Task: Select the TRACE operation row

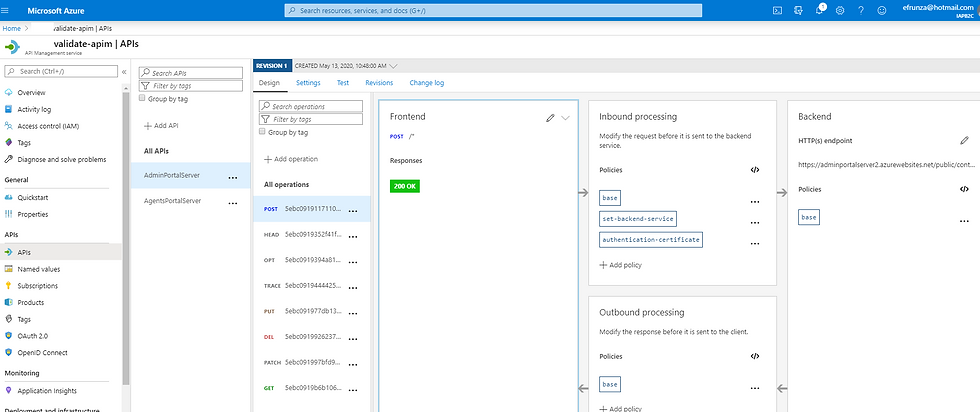Action: tap(311, 286)
